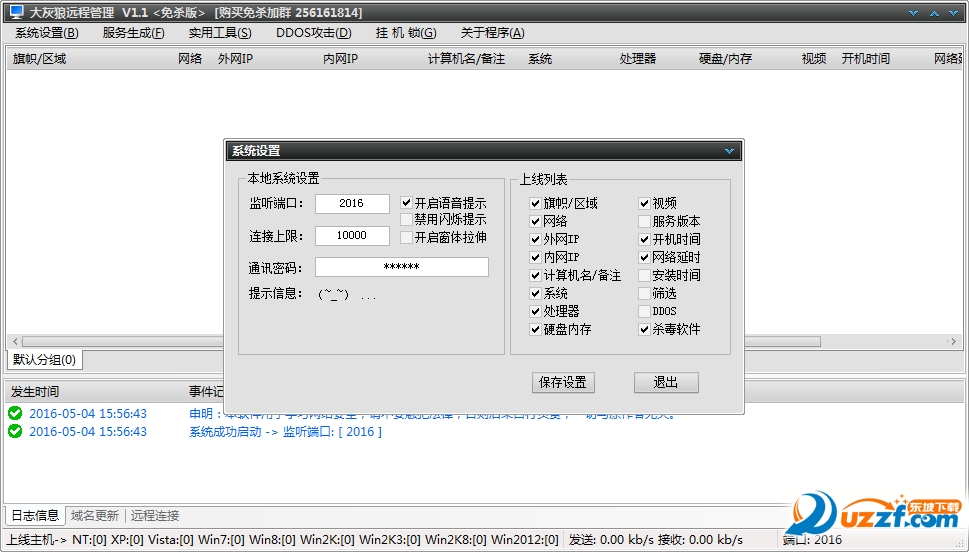Click the 系统成功启动 log entry text
The width and height of the screenshot is (969, 552).
coord(286,431)
